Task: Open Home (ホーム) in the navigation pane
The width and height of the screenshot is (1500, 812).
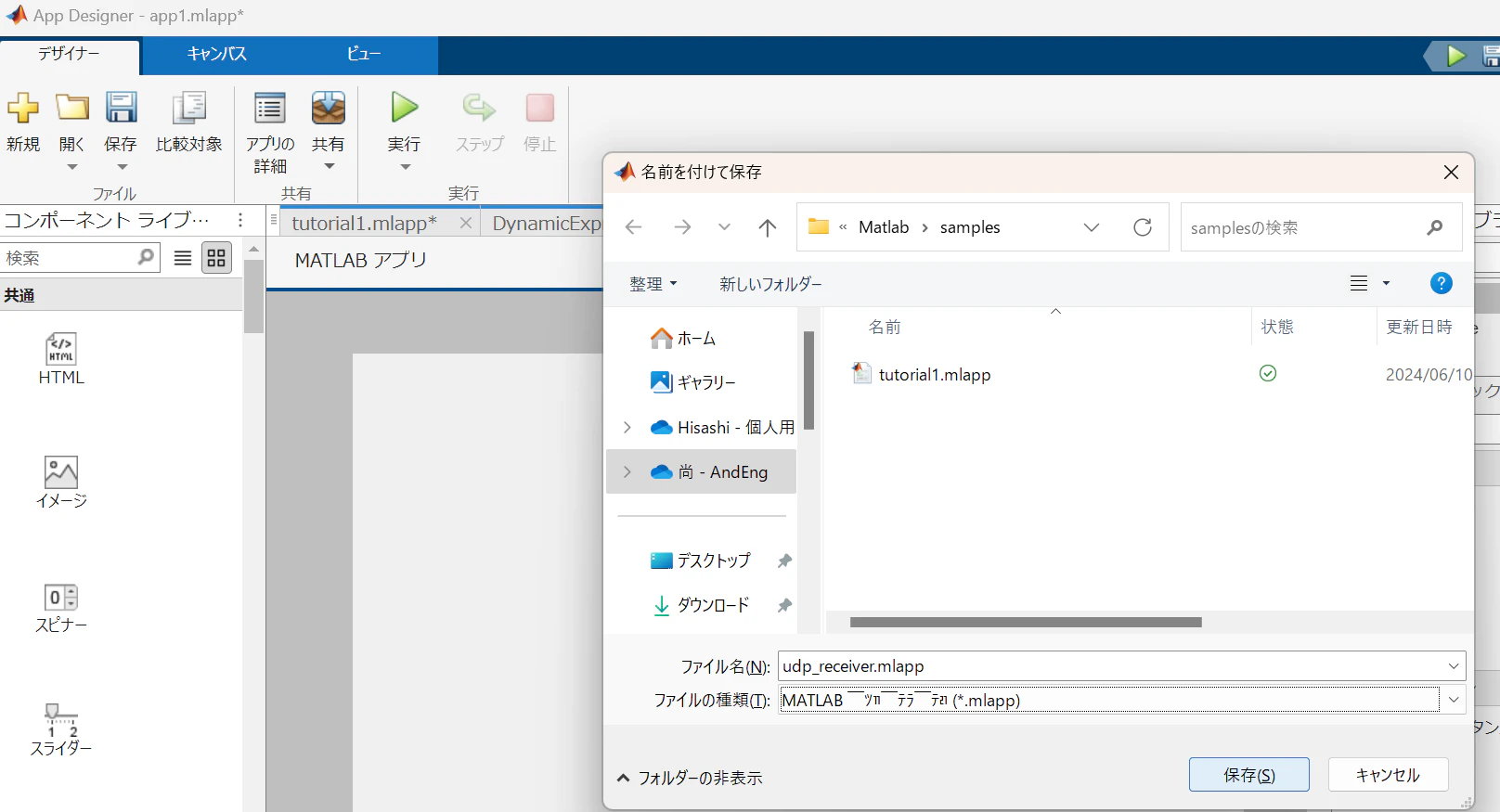Action: [x=683, y=339]
